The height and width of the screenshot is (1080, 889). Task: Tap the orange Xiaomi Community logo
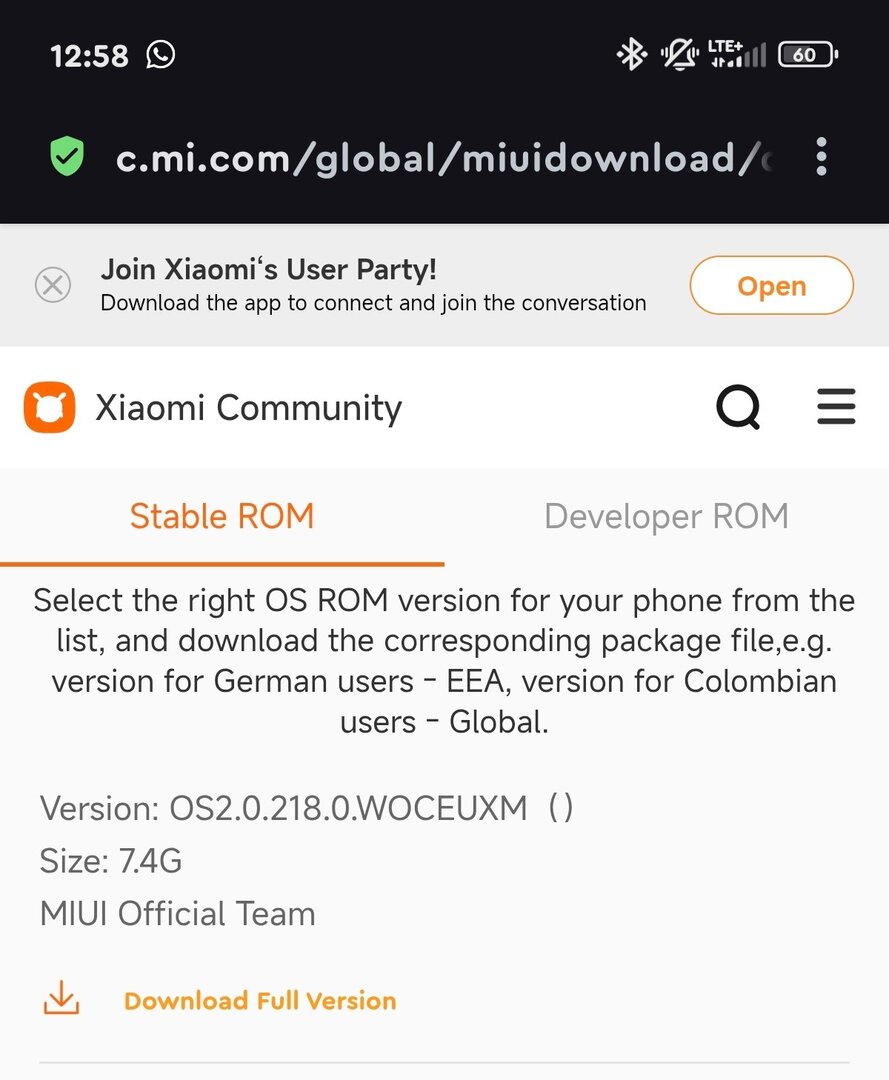50,408
